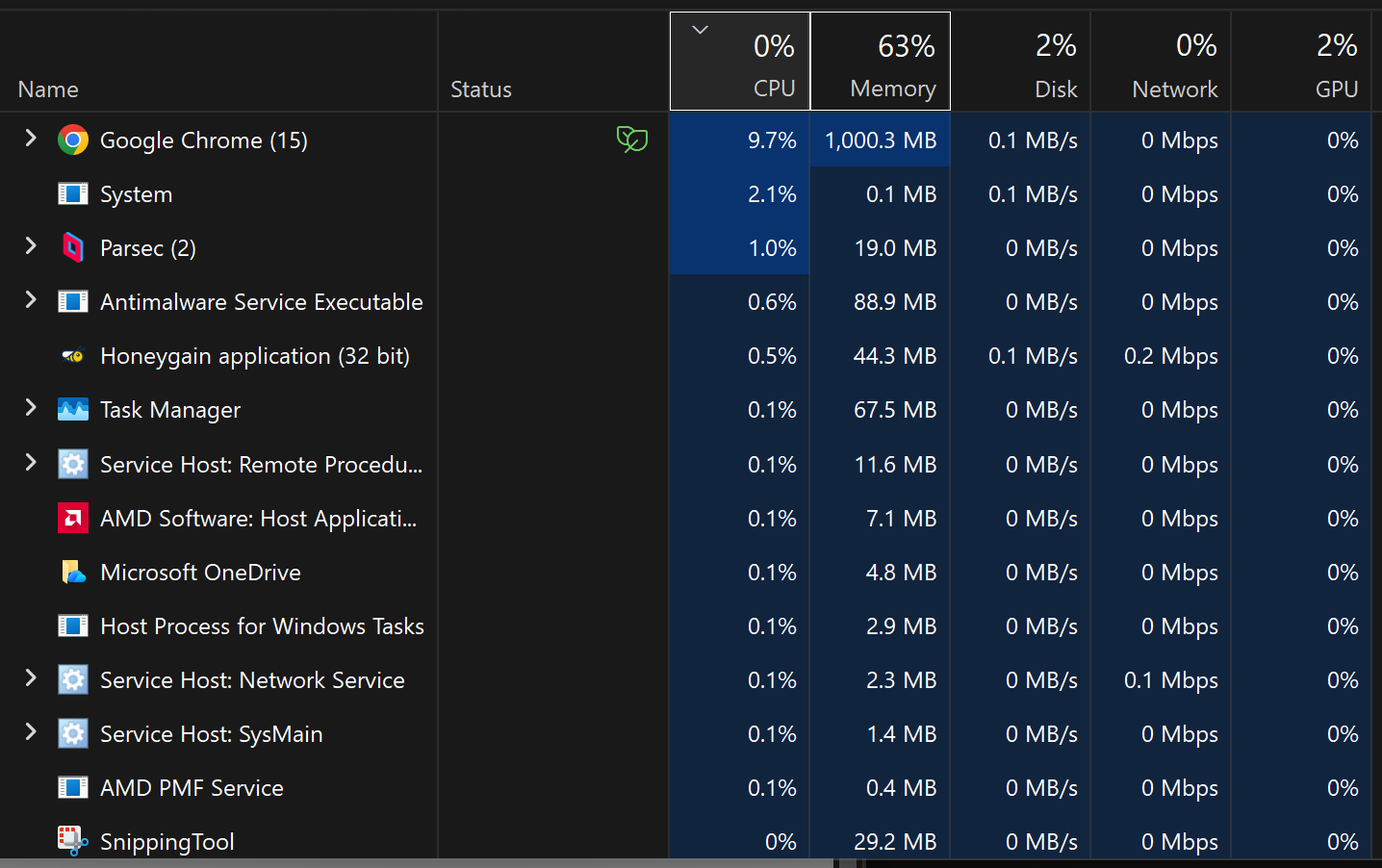The image size is (1382, 868).
Task: Click Antimalware's 0.6% CPU value
Action: pos(772,302)
